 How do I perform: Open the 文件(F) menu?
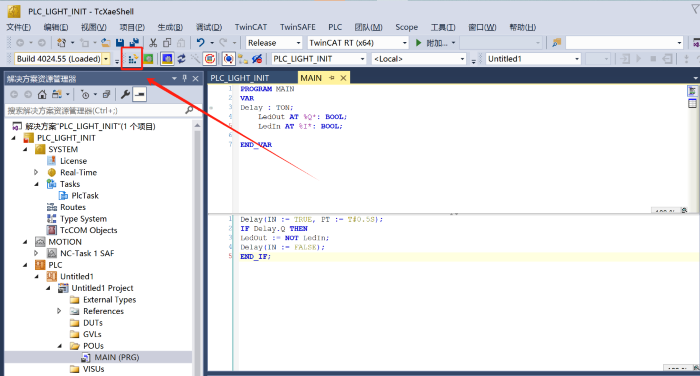19,27
